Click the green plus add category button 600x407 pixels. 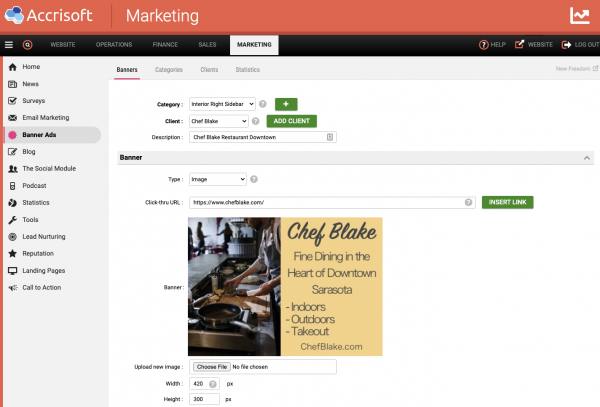pos(286,104)
